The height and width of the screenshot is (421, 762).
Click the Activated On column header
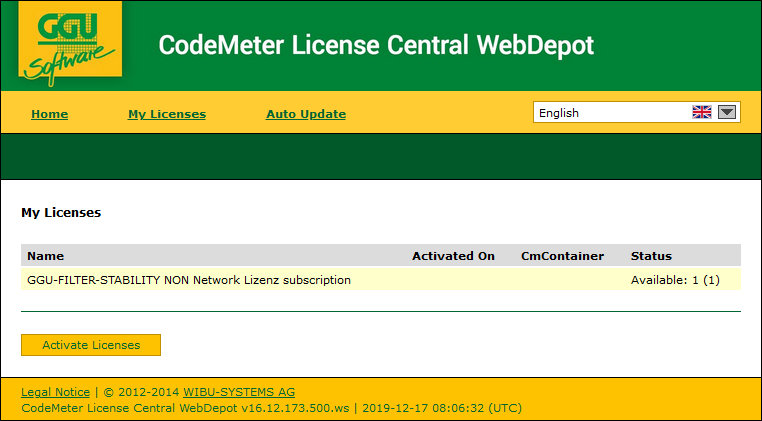coord(453,256)
